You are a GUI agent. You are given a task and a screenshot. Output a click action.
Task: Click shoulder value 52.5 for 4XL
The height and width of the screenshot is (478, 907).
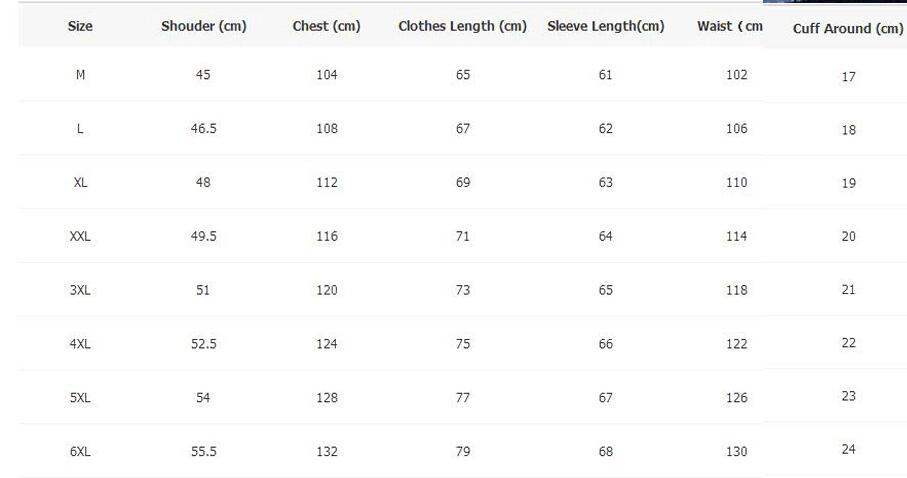pyautogui.click(x=204, y=344)
